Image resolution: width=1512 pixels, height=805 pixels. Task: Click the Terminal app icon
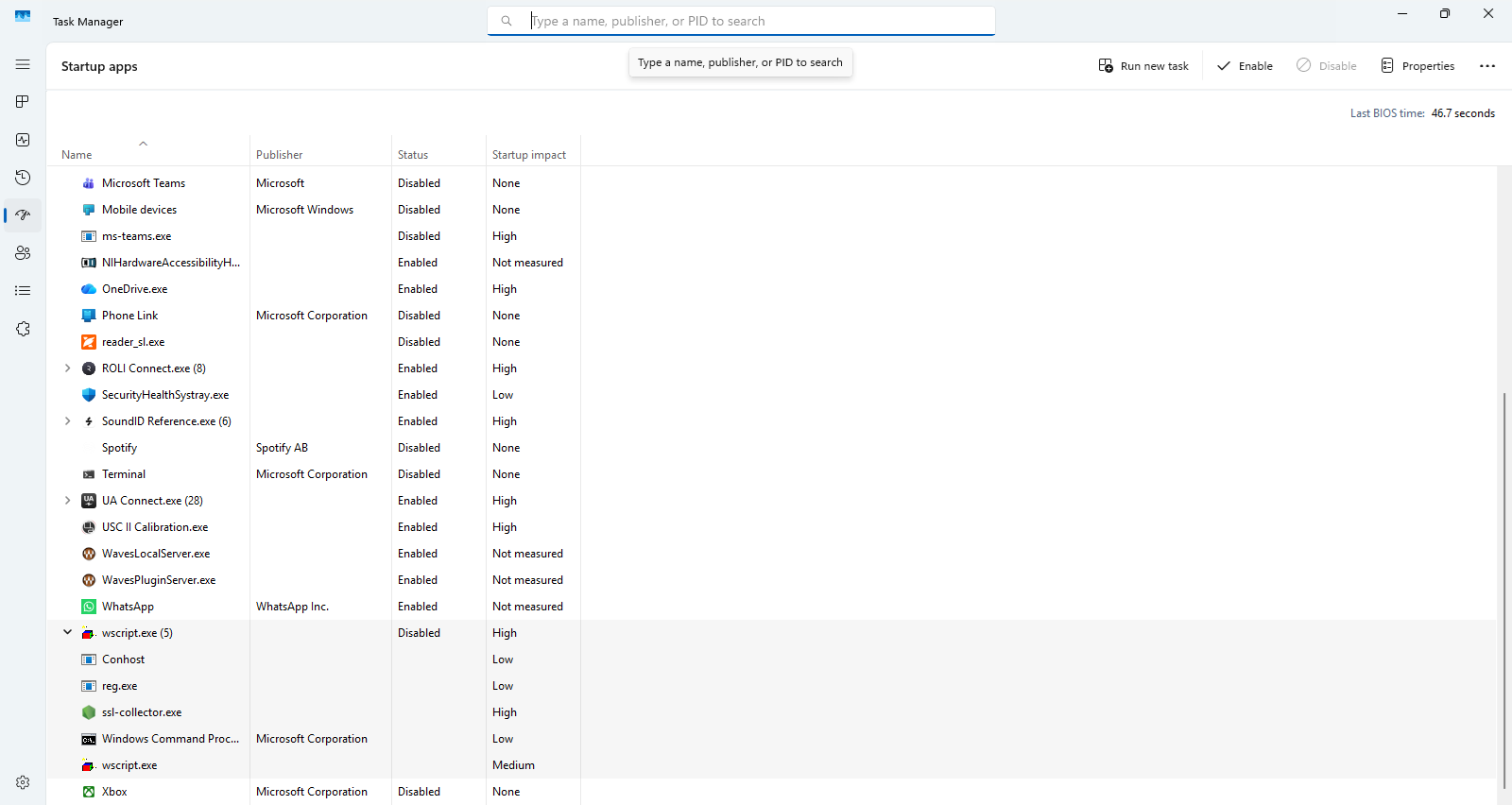(89, 474)
